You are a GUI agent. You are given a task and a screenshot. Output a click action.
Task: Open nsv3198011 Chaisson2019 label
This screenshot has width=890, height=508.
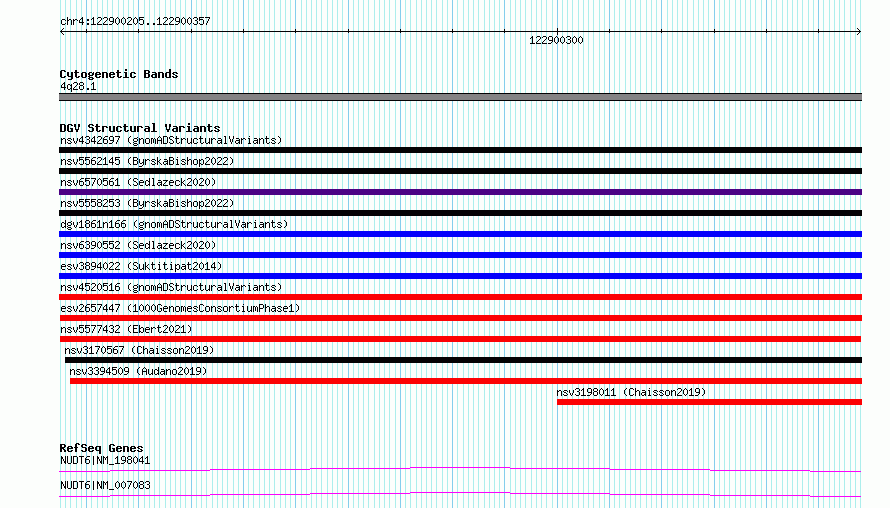[x=631, y=392]
